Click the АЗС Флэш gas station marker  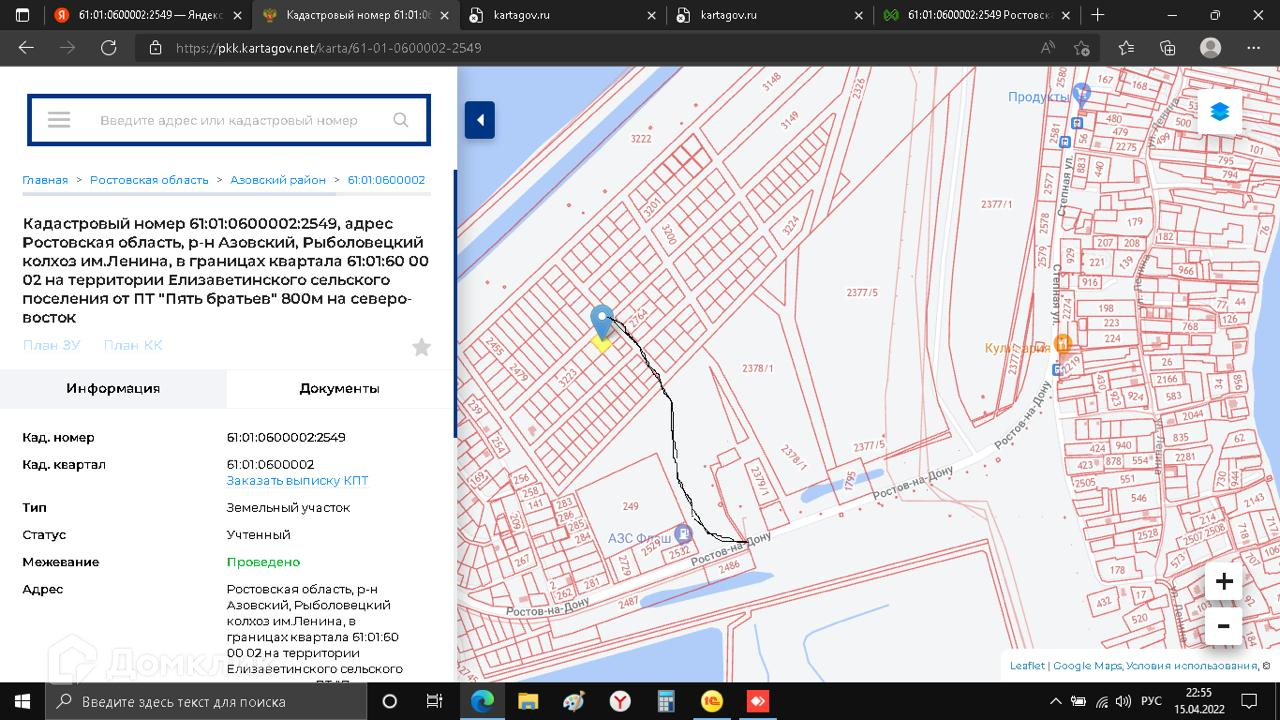coord(683,534)
